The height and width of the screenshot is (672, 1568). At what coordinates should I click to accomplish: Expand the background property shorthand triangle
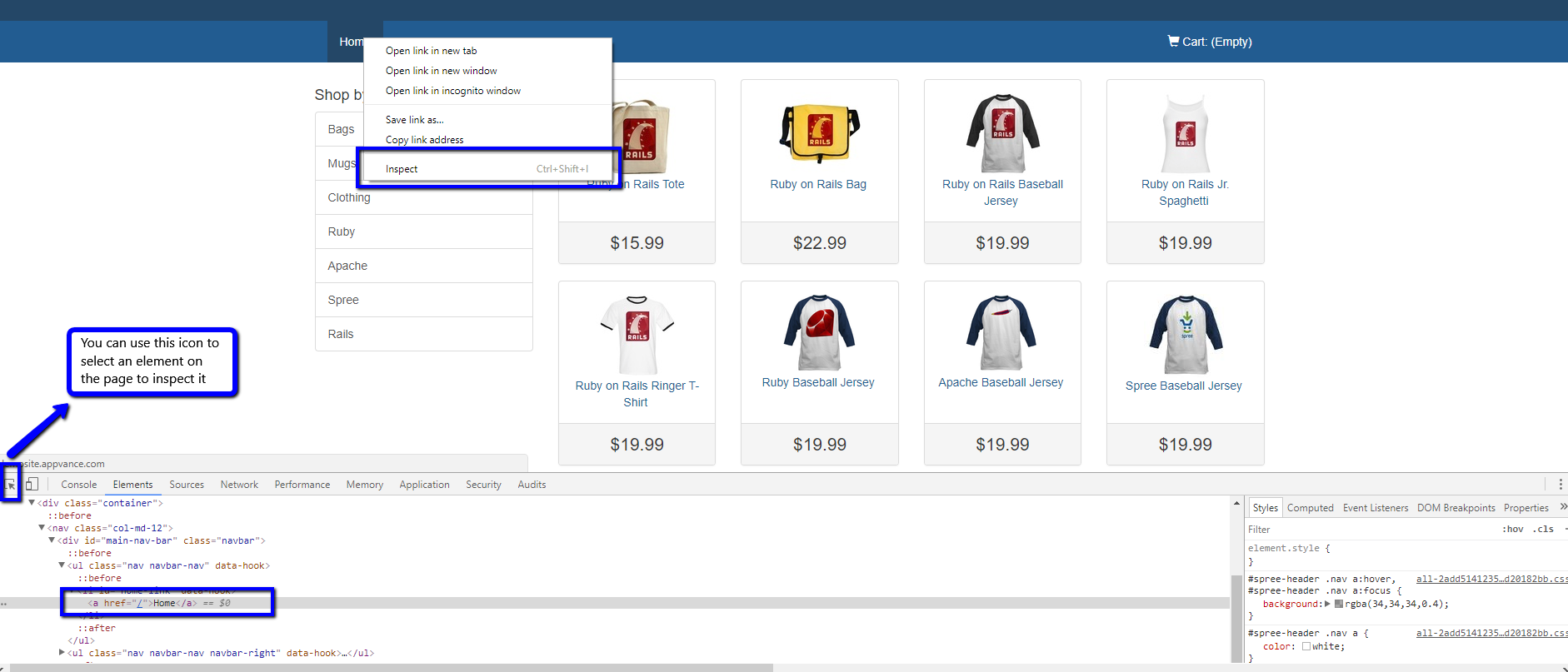[1327, 604]
